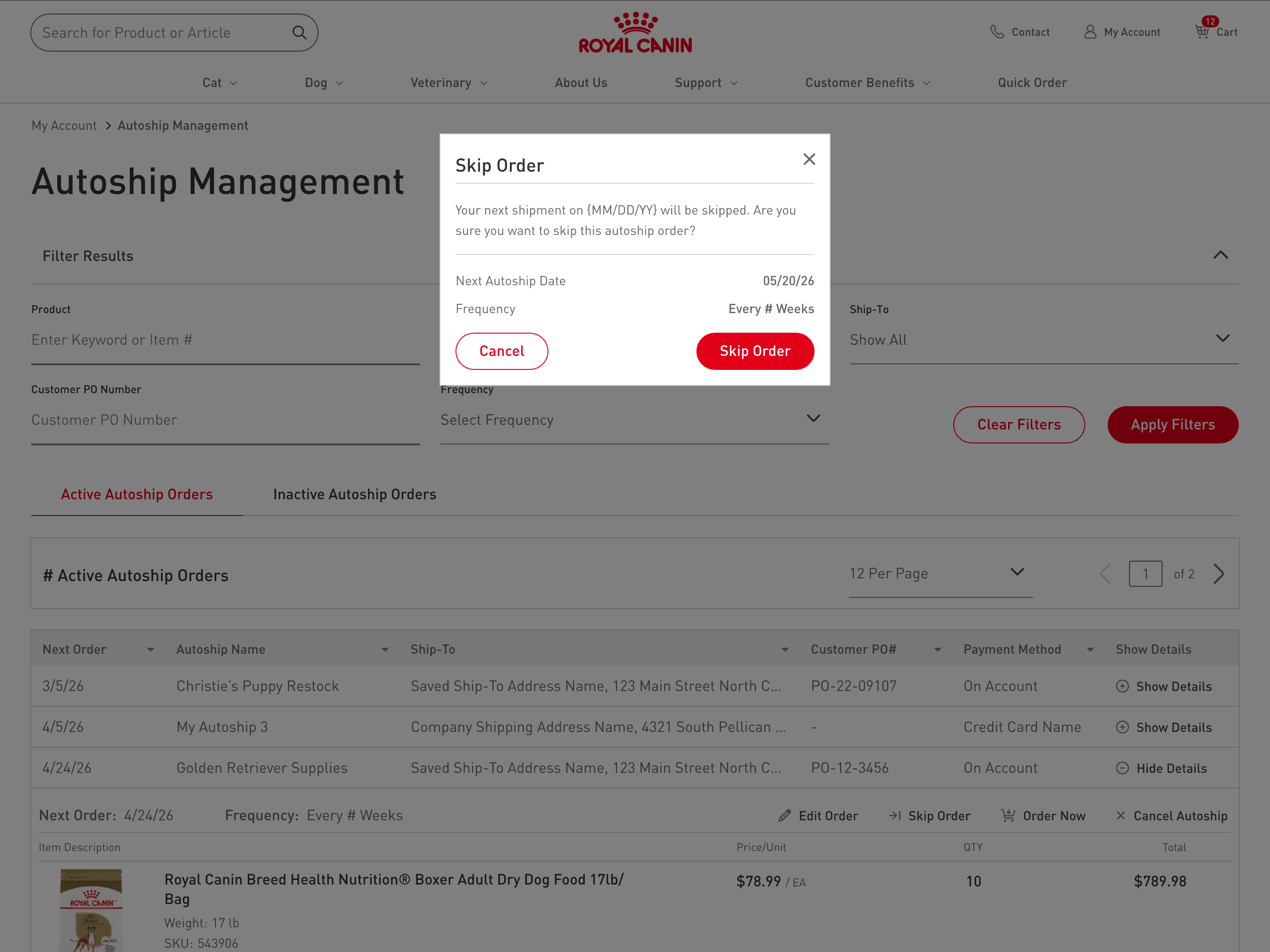Click the Royal Canin logo
This screenshot has width=1270, height=952.
click(x=635, y=33)
